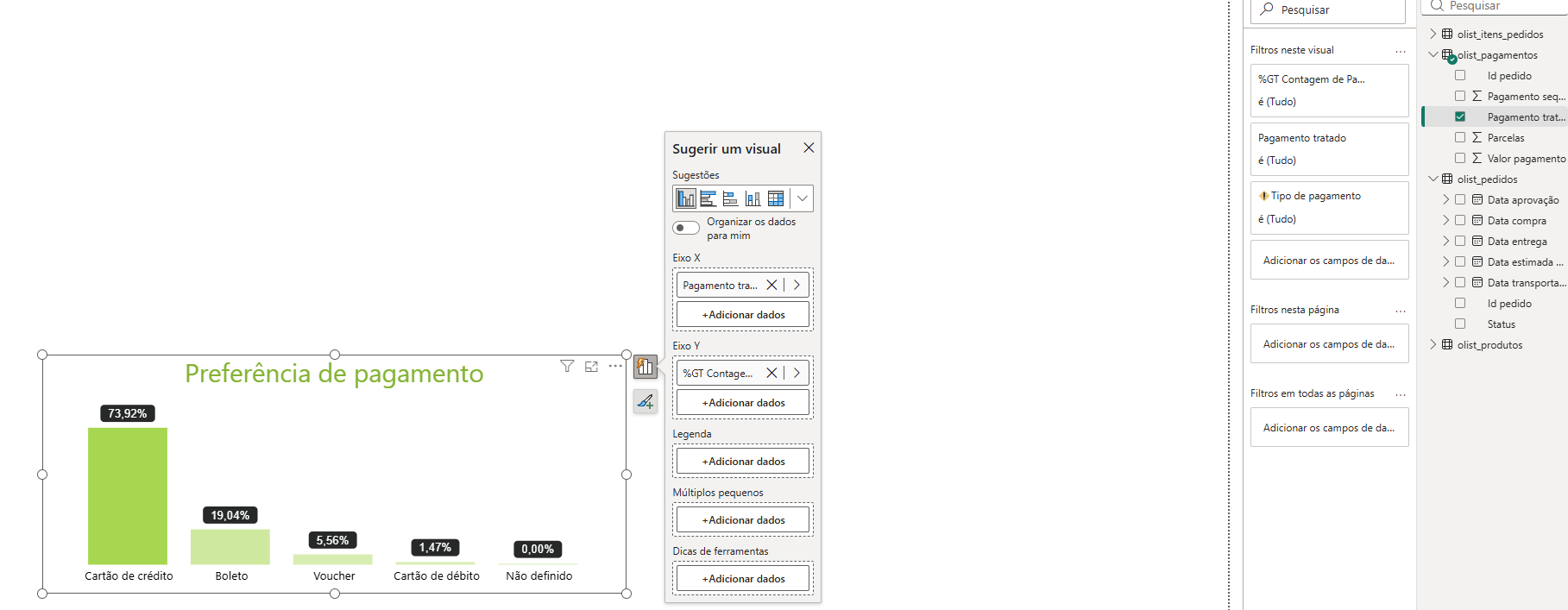1568x610 pixels.
Task: Add data to Dicas de ferramentas
Action: click(743, 578)
